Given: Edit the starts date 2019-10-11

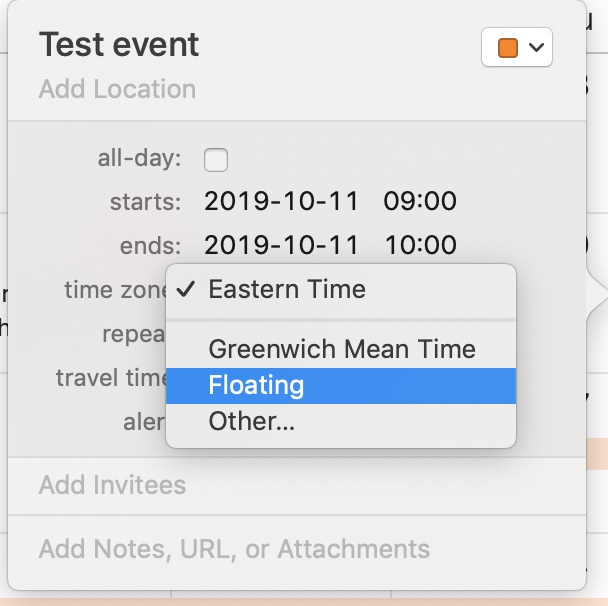Looking at the screenshot, I should coord(281,201).
